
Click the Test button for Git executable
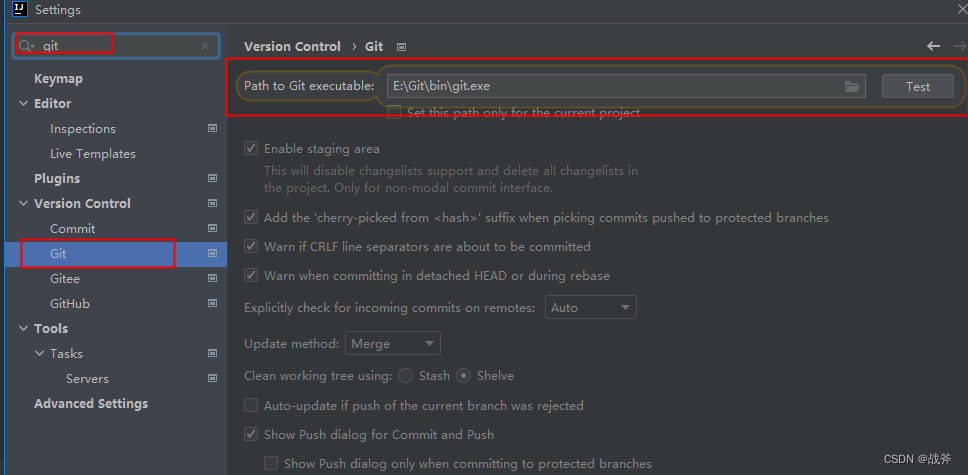917,87
